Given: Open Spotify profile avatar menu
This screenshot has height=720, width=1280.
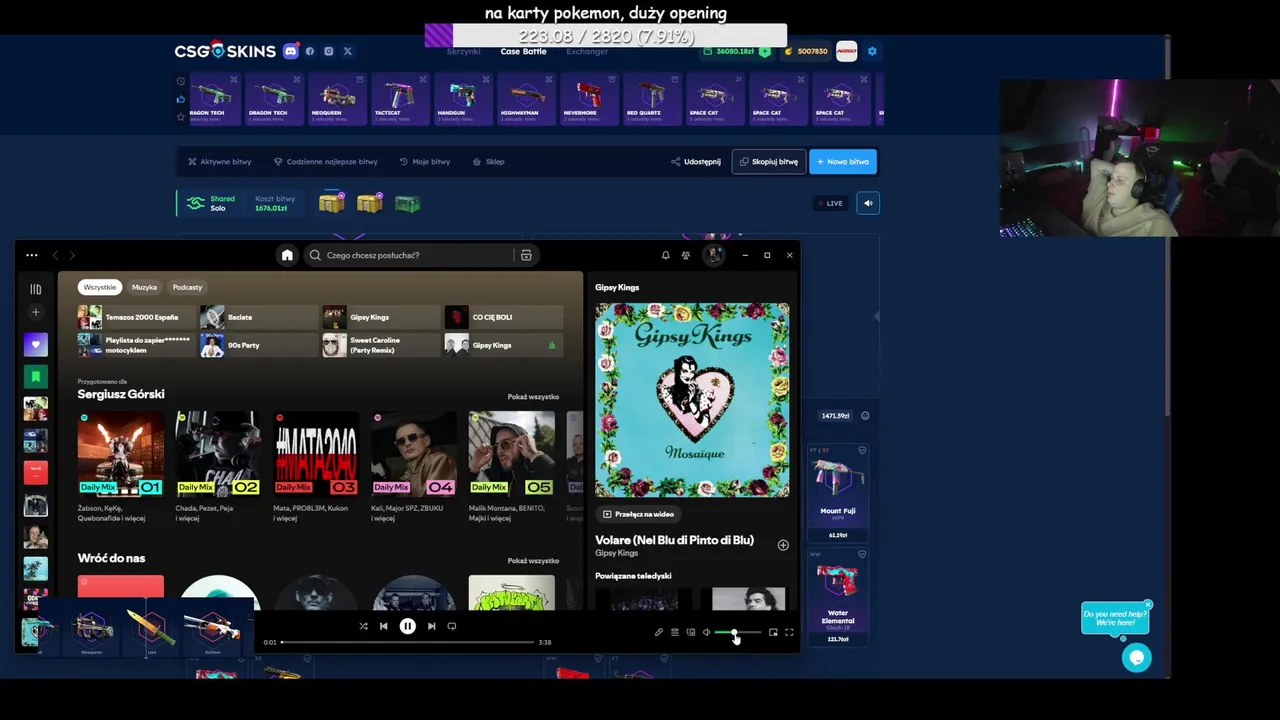Looking at the screenshot, I should point(713,255).
